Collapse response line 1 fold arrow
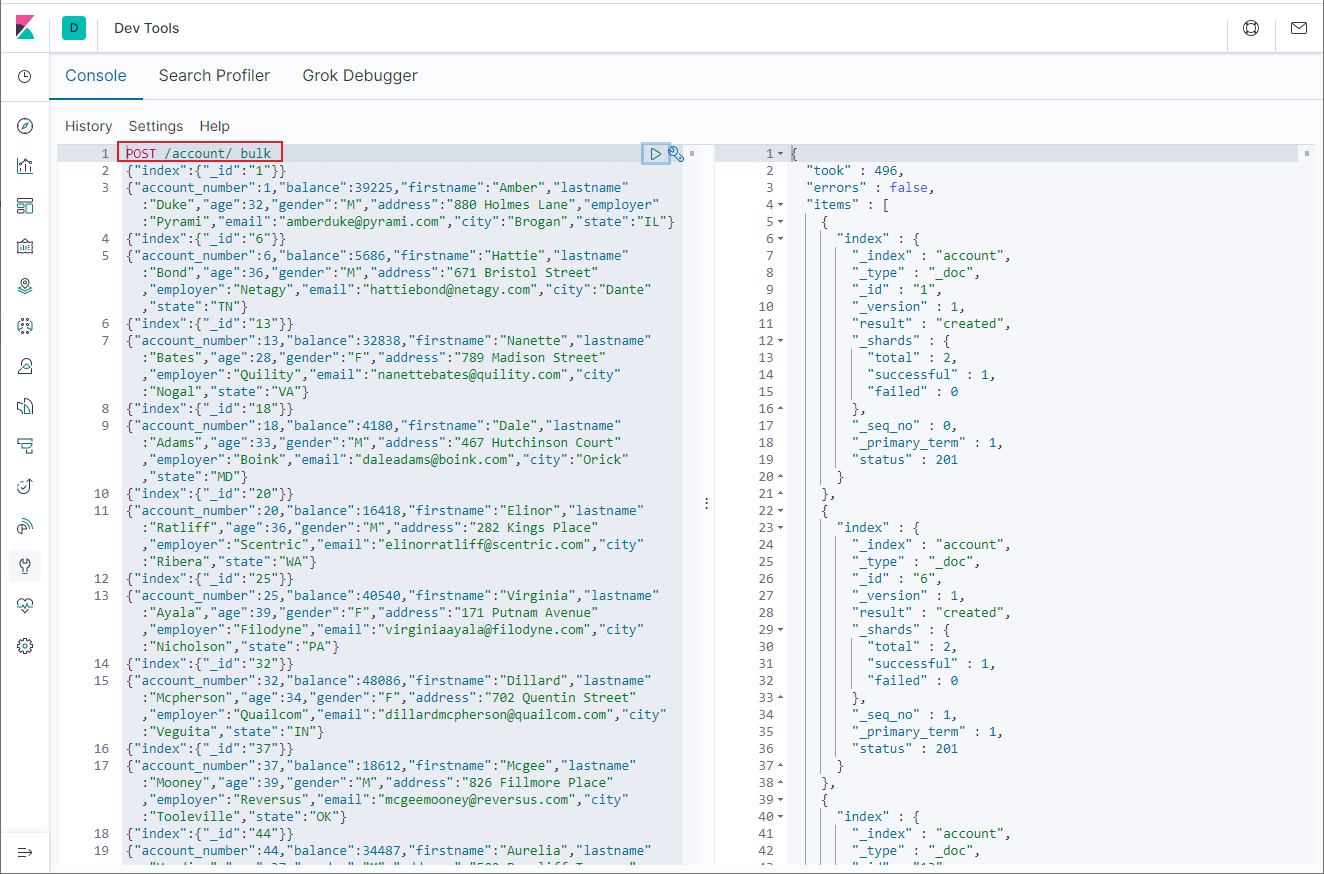This screenshot has width=1324, height=874. 780,153
